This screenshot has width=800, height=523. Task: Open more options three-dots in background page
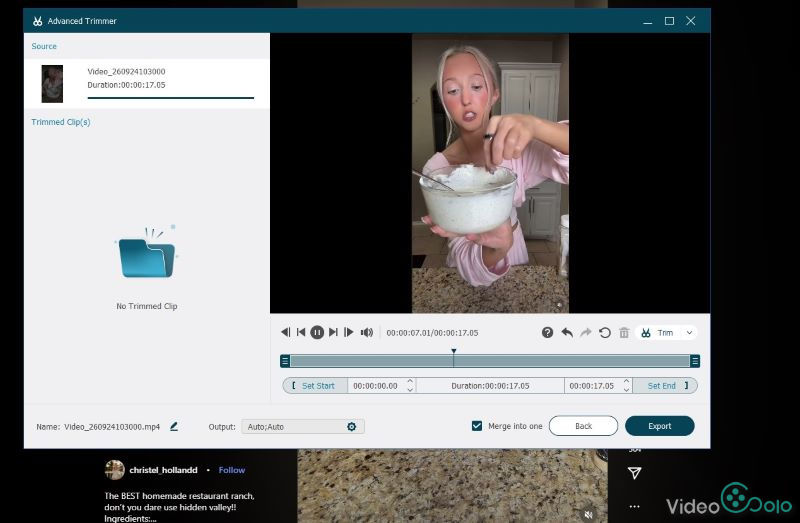pos(634,507)
